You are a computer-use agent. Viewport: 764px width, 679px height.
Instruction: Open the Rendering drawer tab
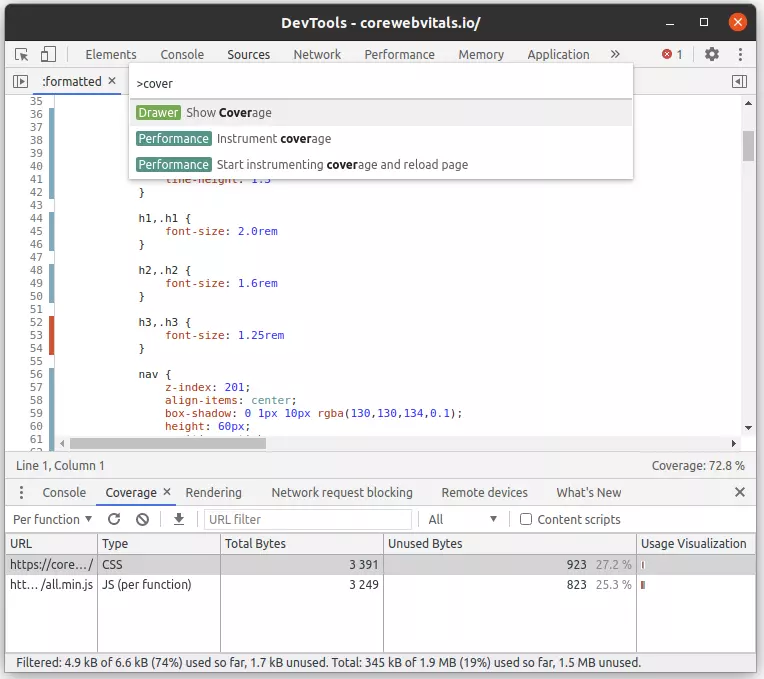point(213,492)
